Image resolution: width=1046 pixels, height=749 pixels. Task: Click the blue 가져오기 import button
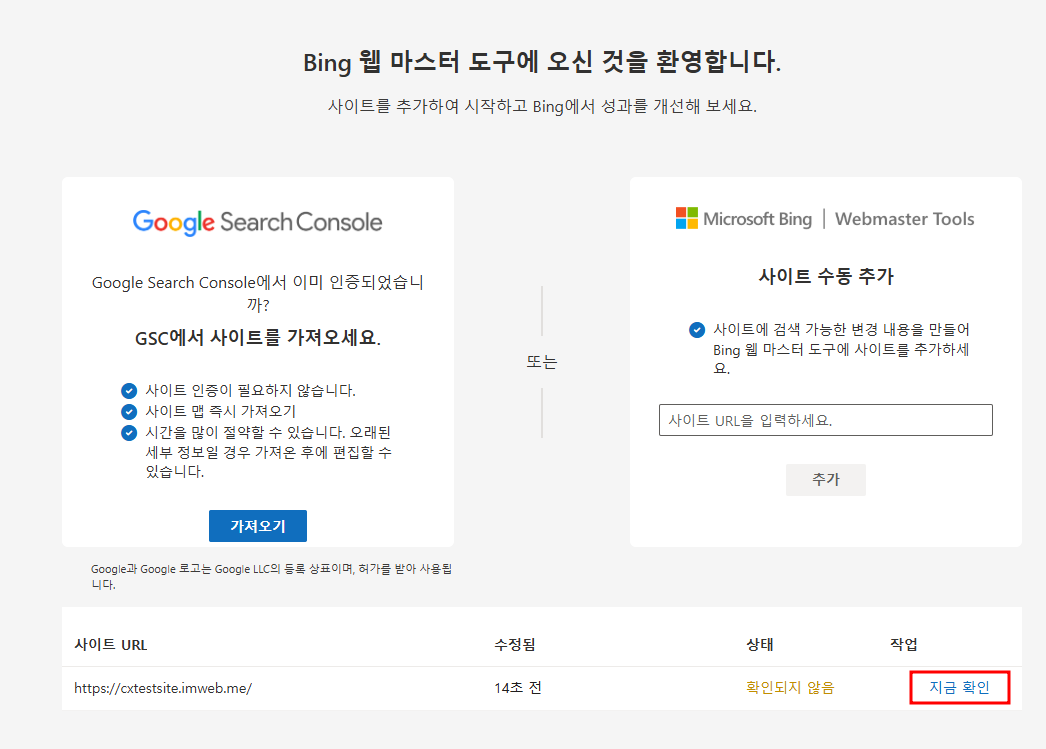click(x=258, y=526)
